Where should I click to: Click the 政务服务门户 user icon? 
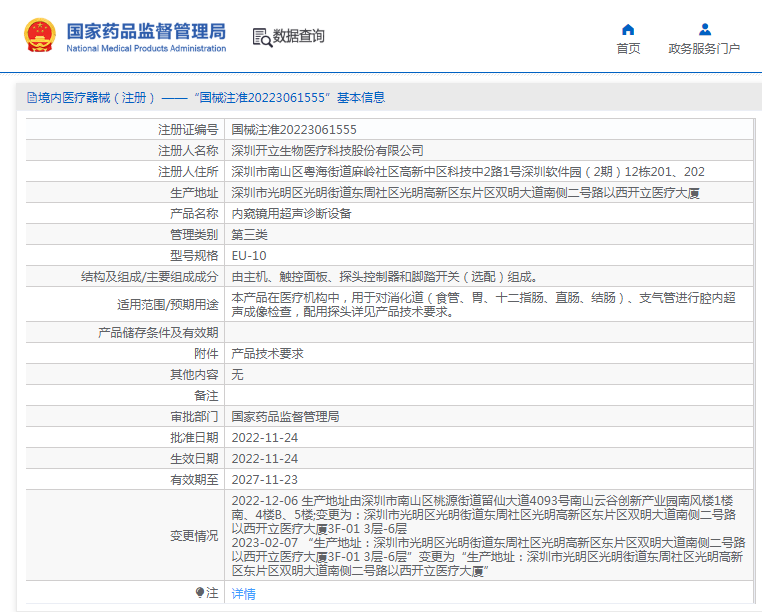tap(705, 30)
